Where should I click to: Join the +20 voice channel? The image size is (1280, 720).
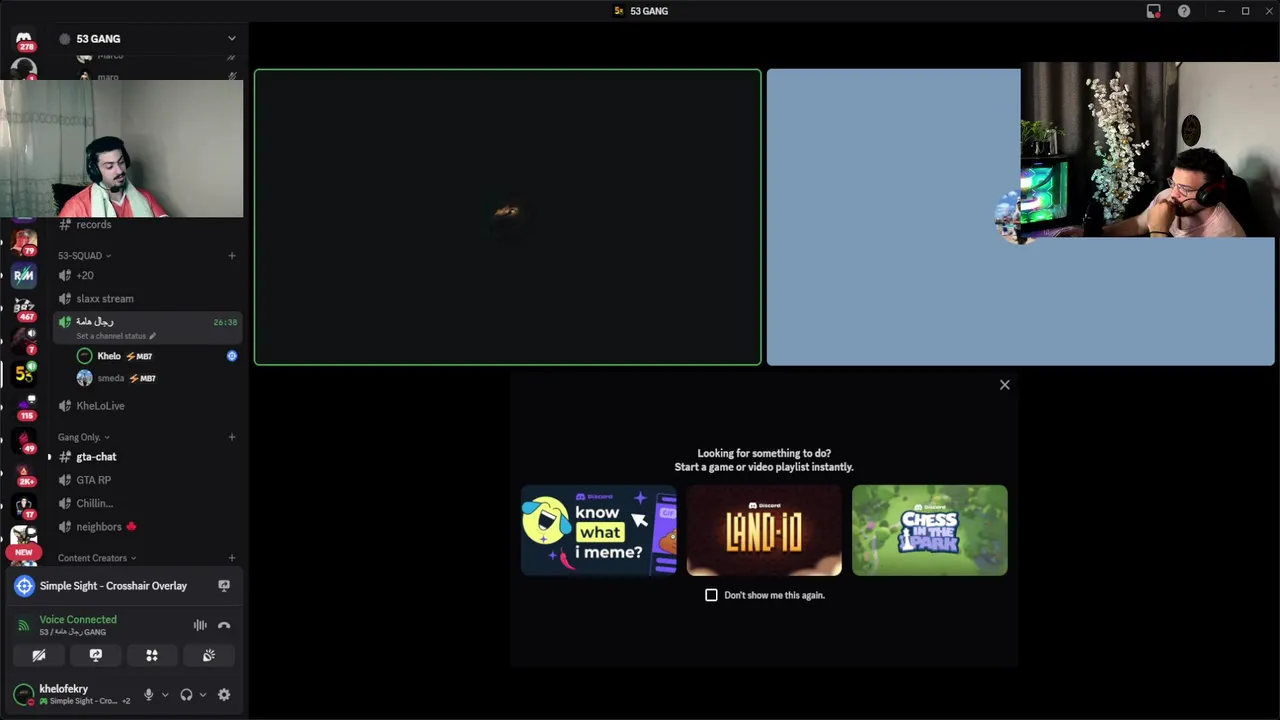click(148, 276)
